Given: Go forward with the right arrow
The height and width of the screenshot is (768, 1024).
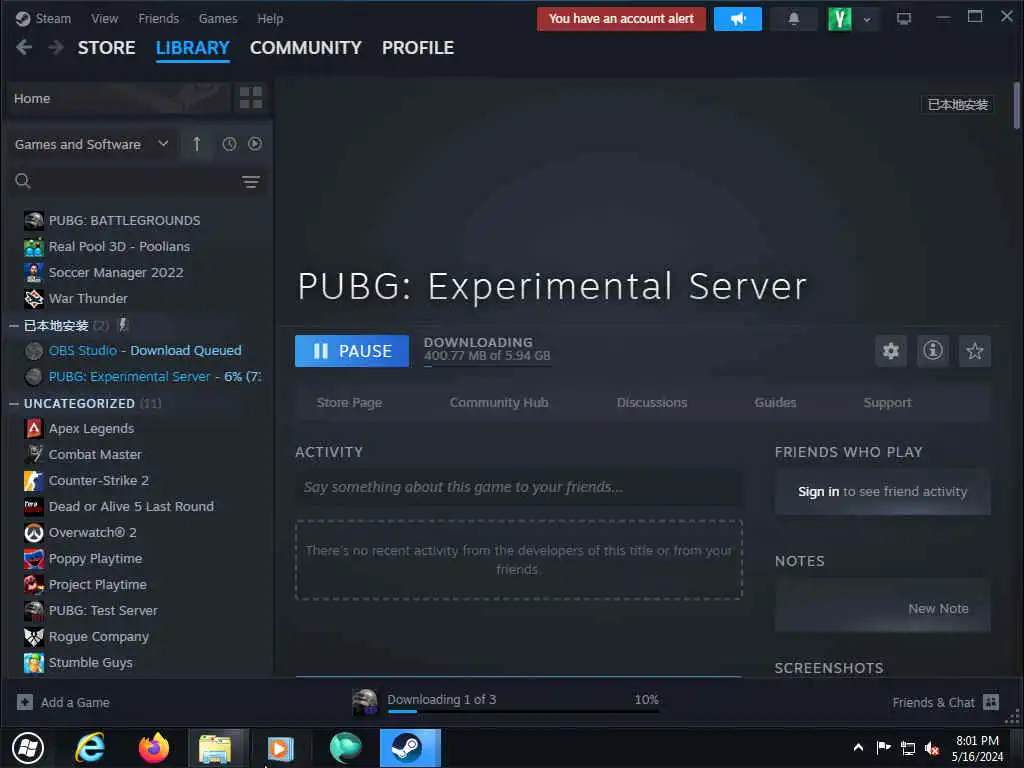Looking at the screenshot, I should click(x=56, y=47).
